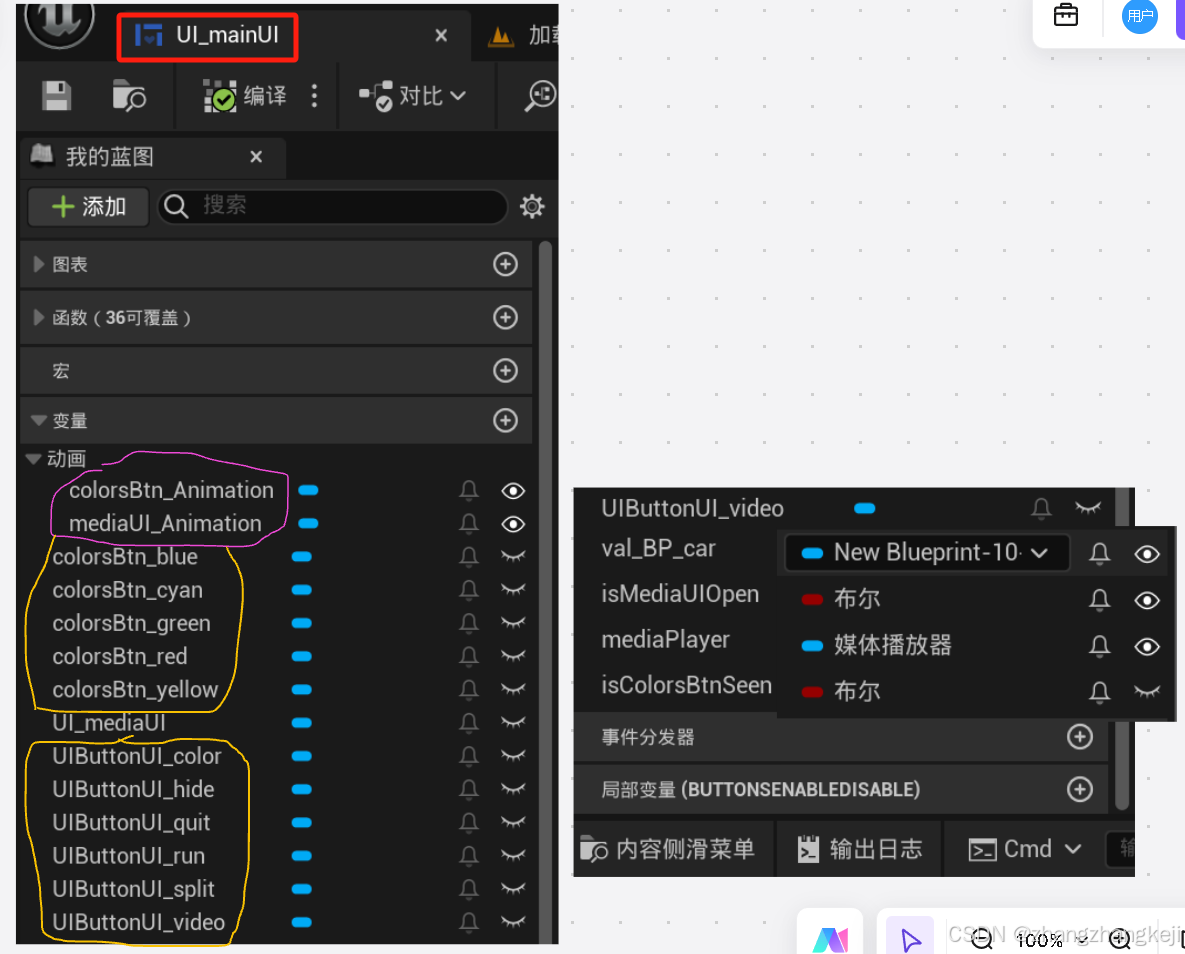
Task: Open the 对比 diff dropdown
Action: 417,95
